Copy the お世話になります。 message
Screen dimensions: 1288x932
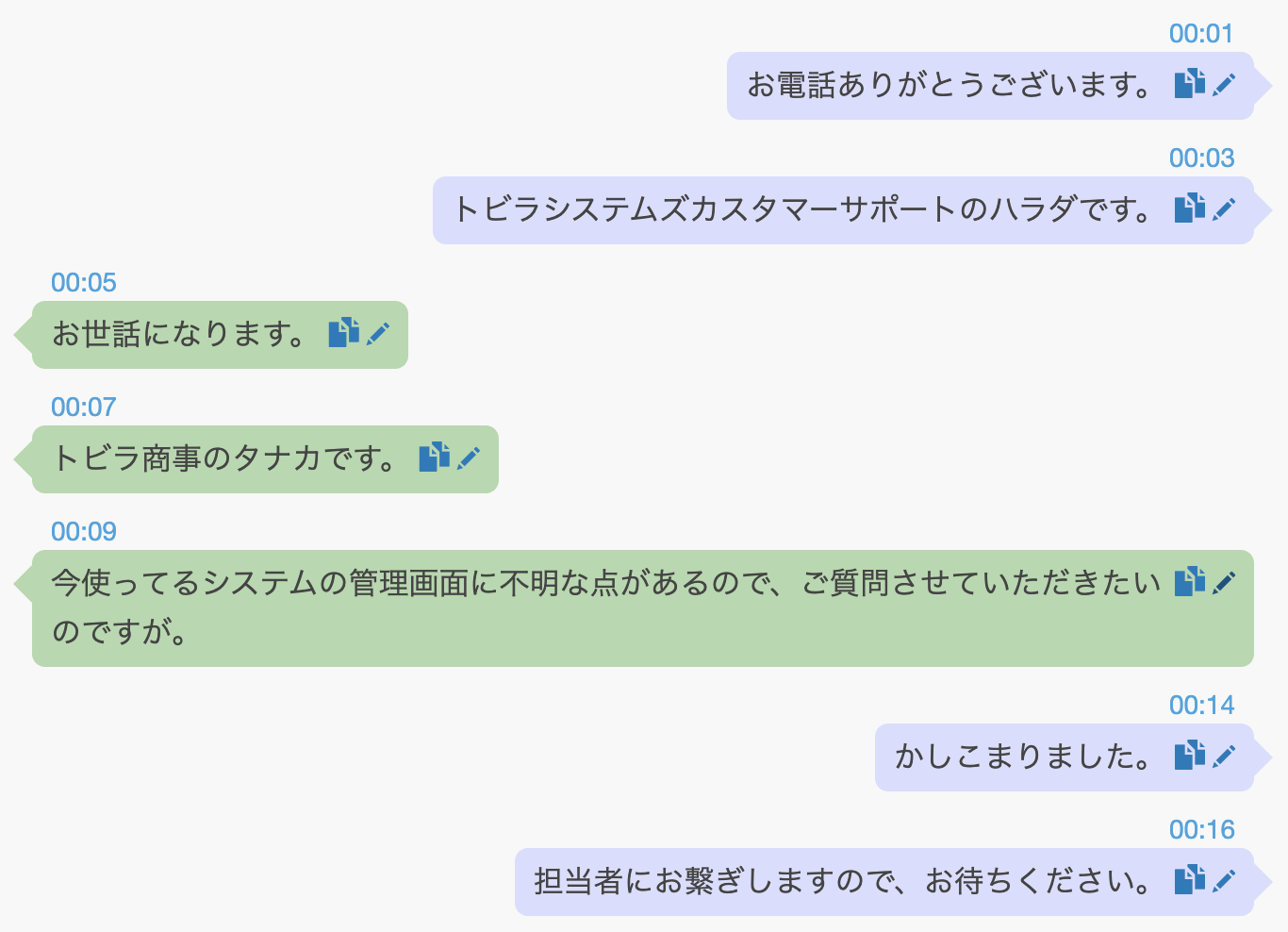(x=345, y=333)
